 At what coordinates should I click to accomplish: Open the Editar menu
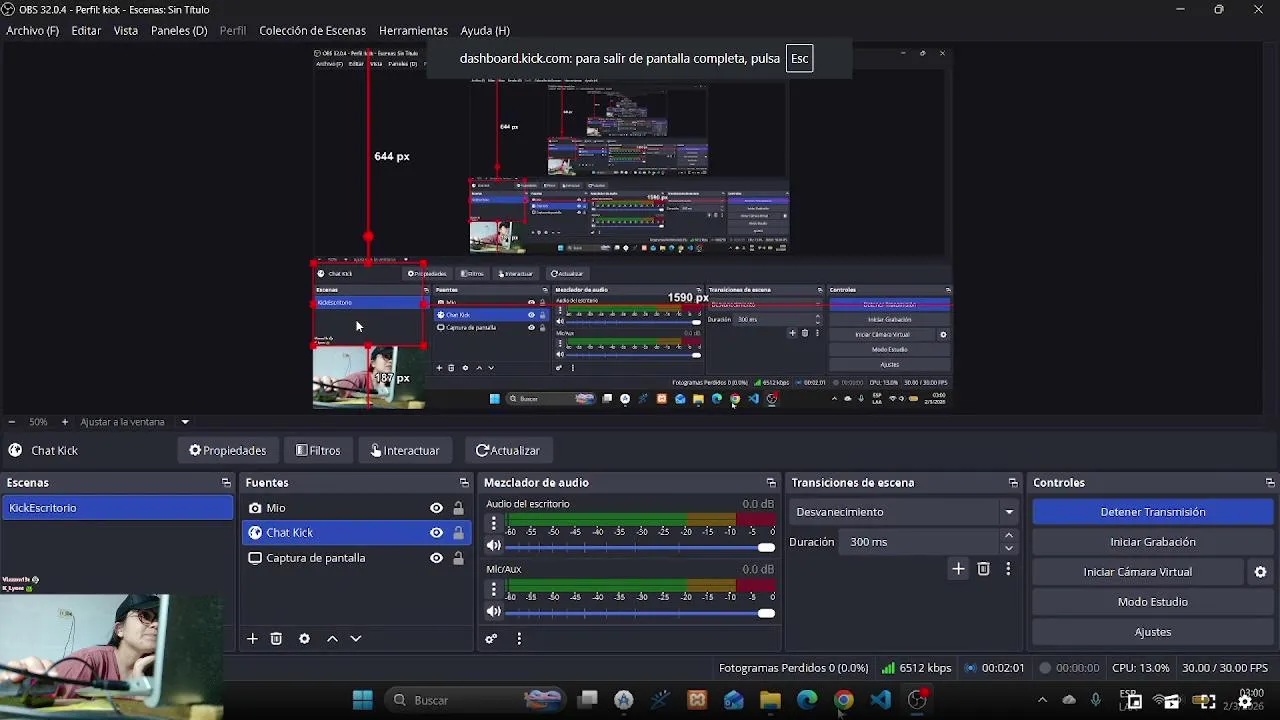coord(86,31)
